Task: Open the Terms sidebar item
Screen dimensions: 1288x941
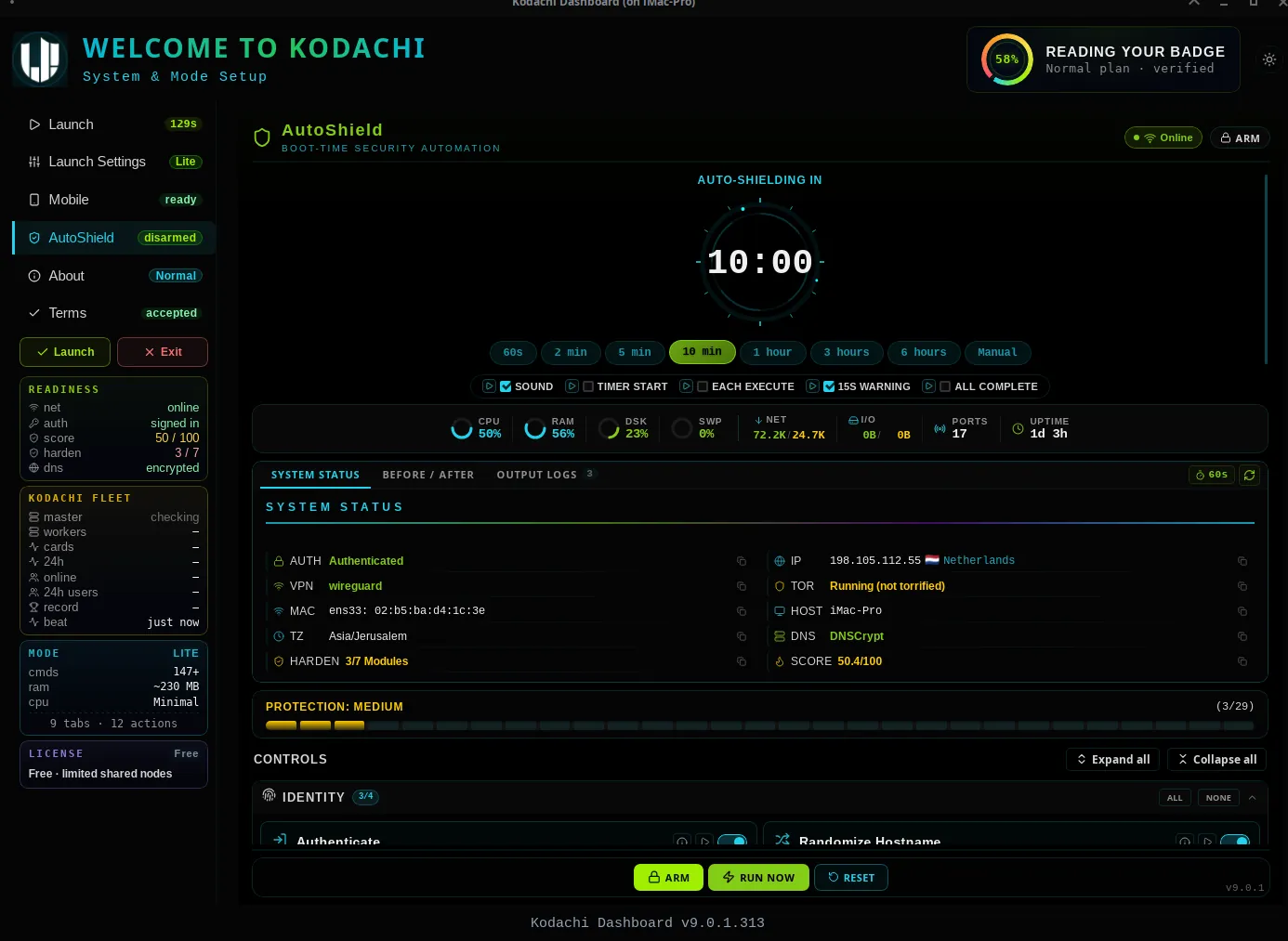Action: 113,313
